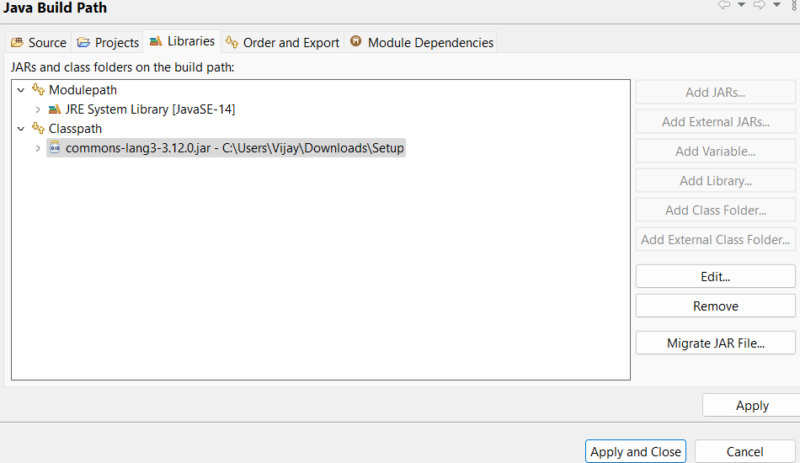The height and width of the screenshot is (463, 800).
Task: Select the commons-lang3-3.12.0.jar file icon
Action: coord(55,148)
